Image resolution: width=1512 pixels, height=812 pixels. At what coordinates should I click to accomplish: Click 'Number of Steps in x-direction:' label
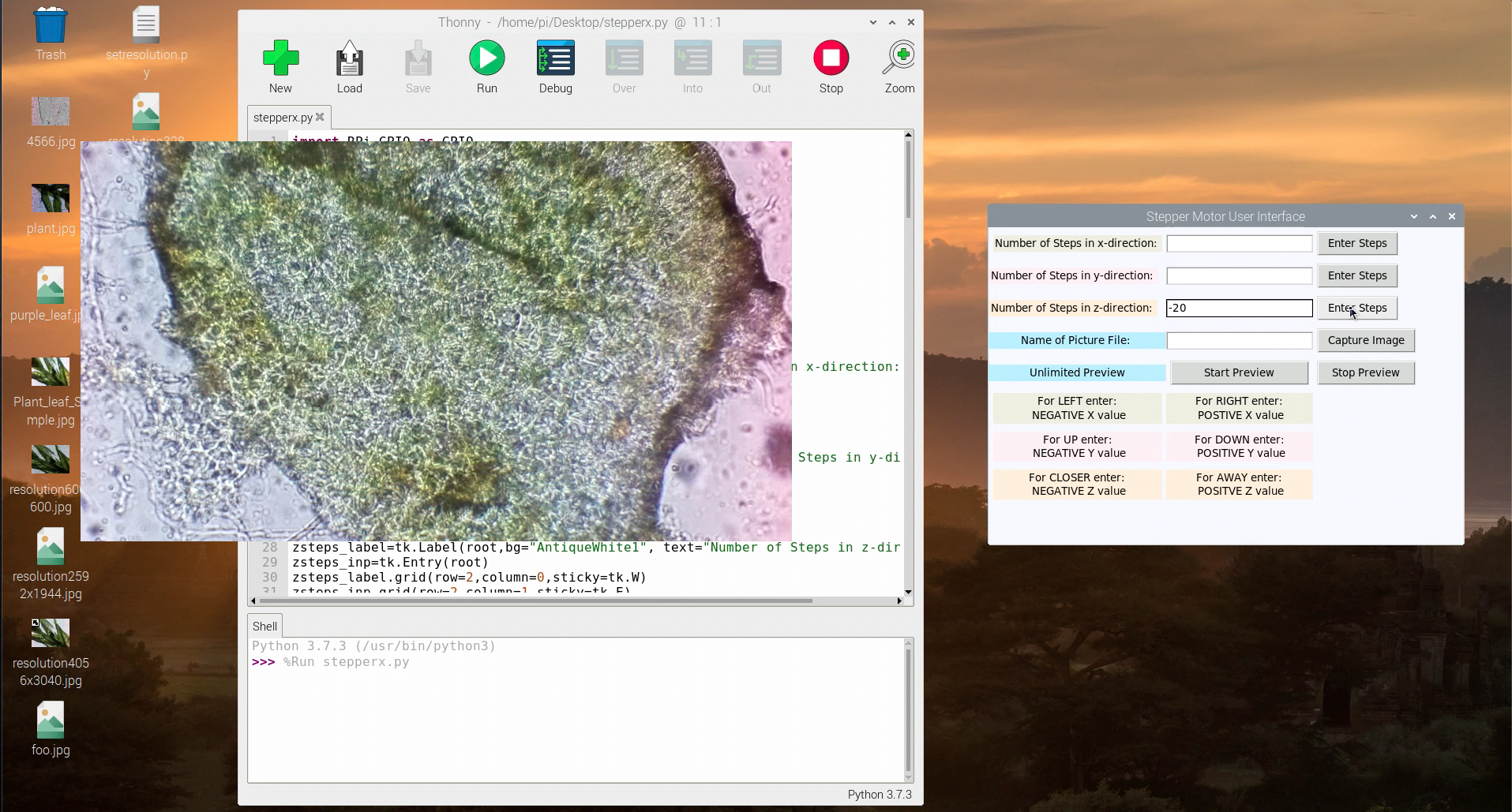[1075, 243]
